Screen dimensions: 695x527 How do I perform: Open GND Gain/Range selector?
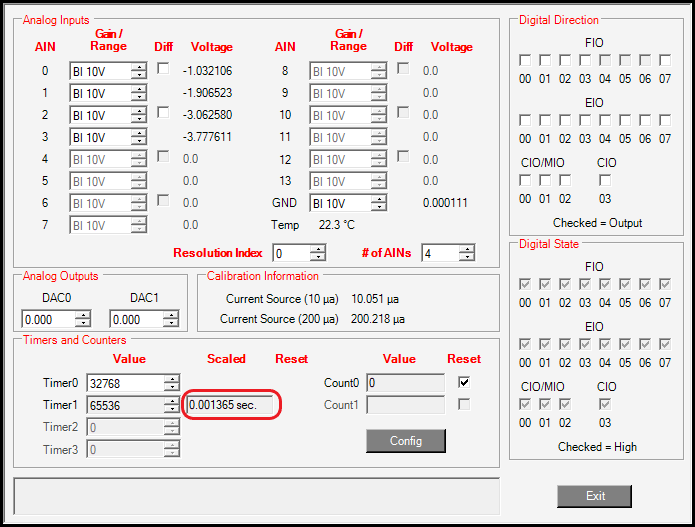click(378, 203)
